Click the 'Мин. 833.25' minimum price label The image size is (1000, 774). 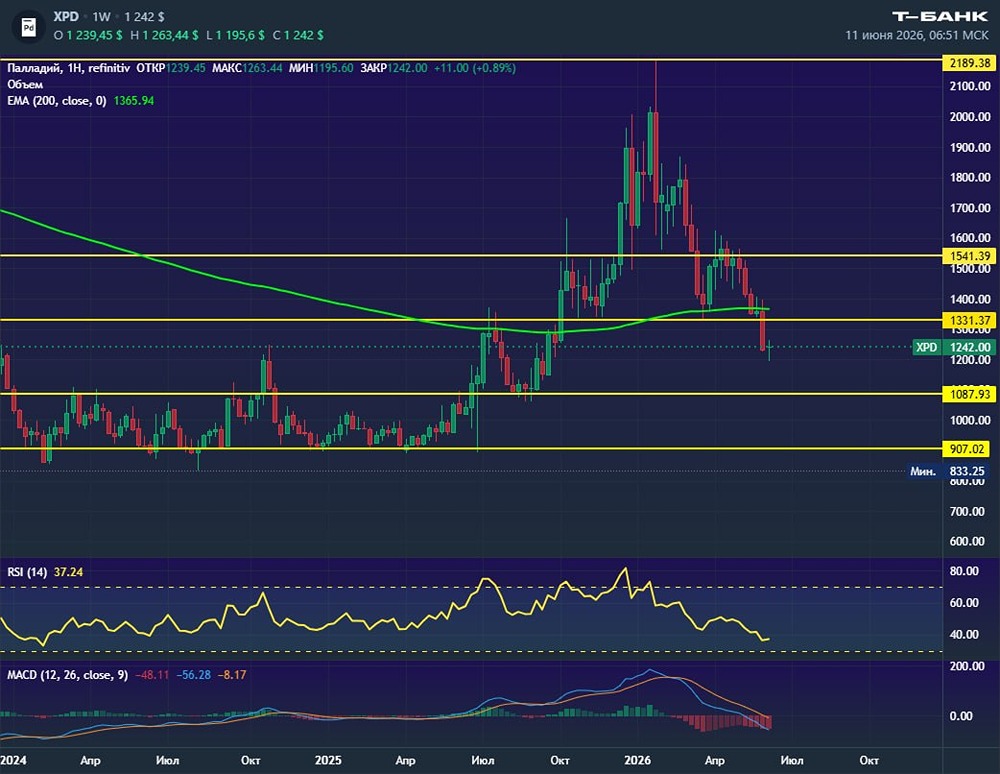pyautogui.click(x=946, y=471)
